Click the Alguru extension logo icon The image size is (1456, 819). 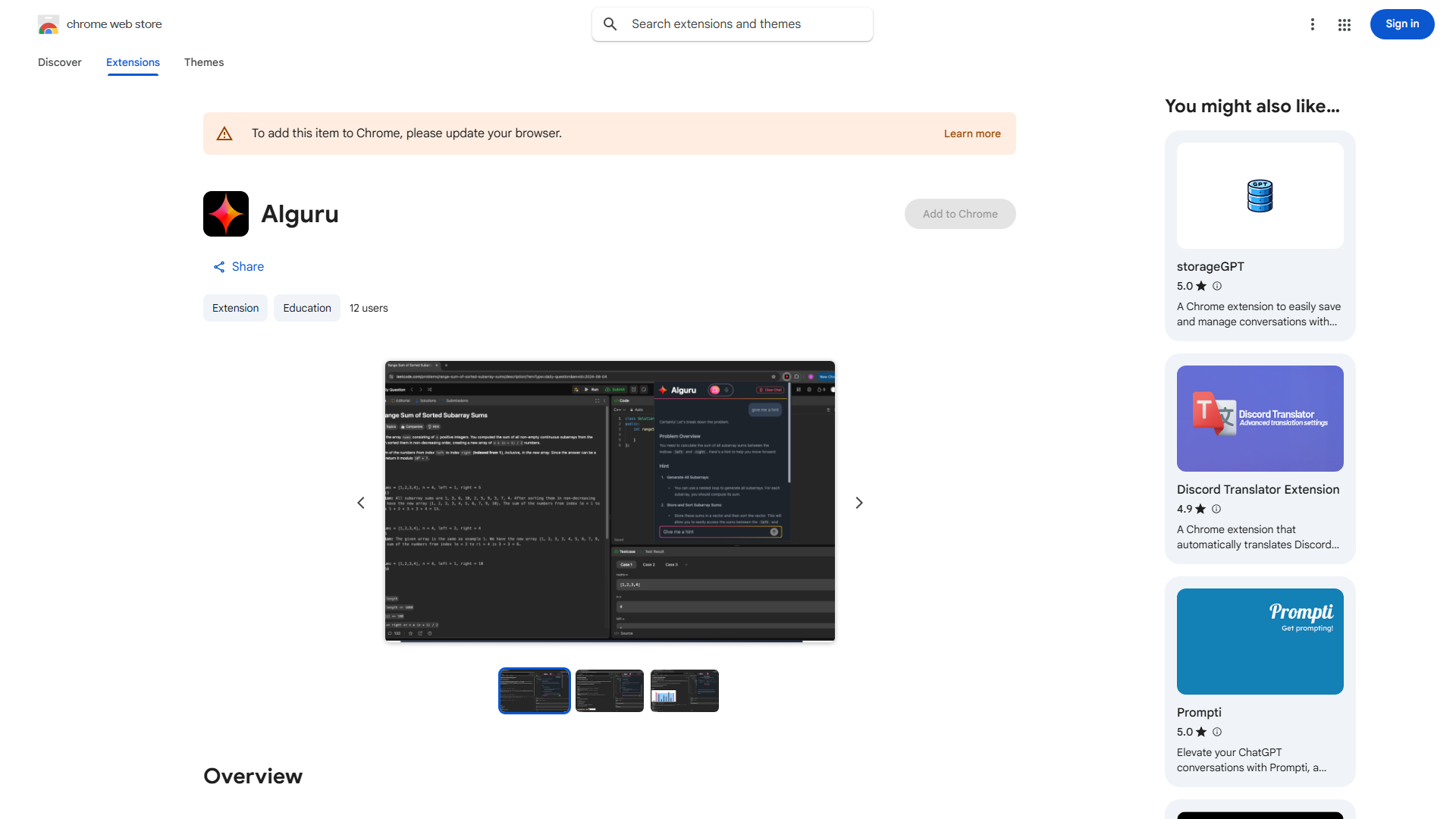(226, 214)
